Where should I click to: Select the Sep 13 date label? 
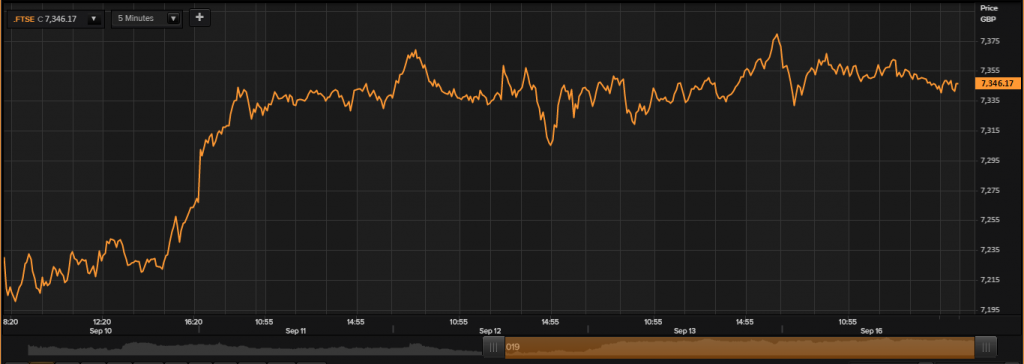pyautogui.click(x=684, y=331)
